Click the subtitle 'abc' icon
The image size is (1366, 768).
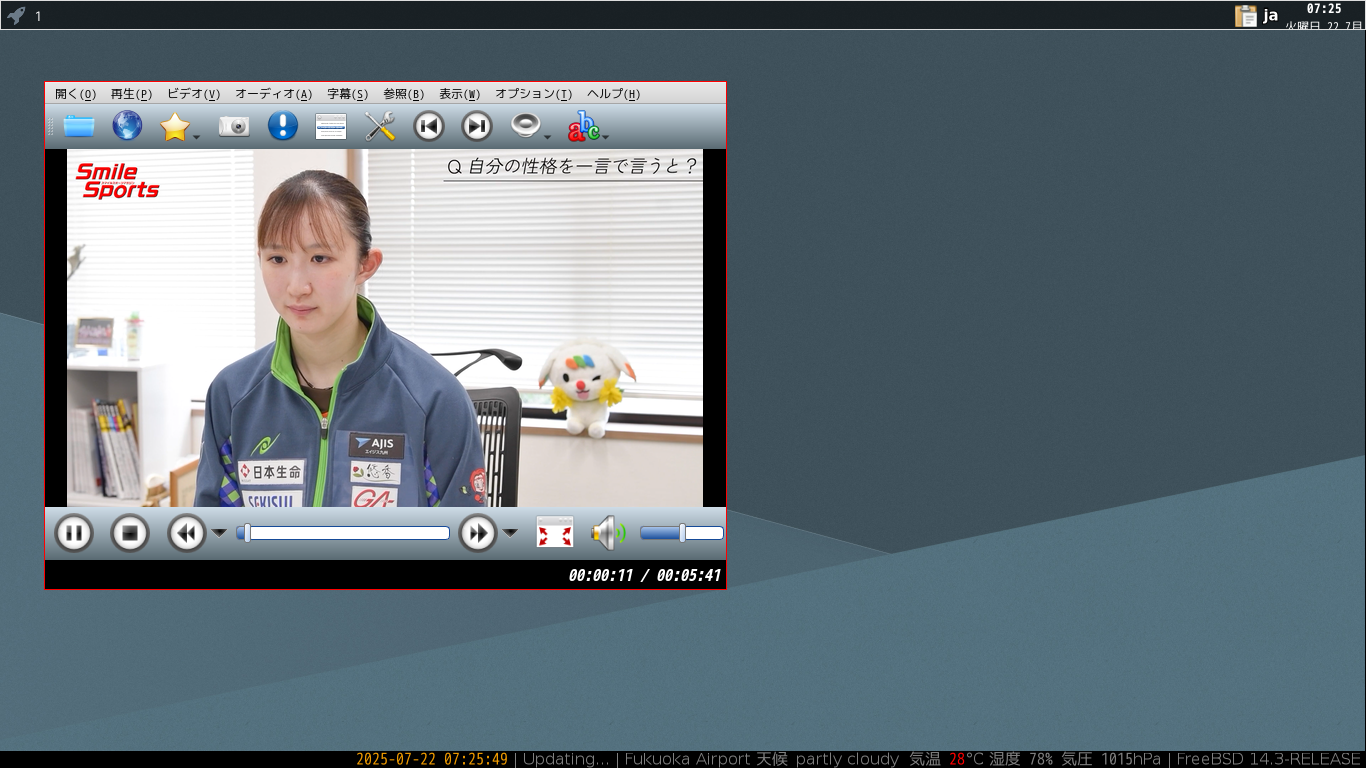coord(583,126)
